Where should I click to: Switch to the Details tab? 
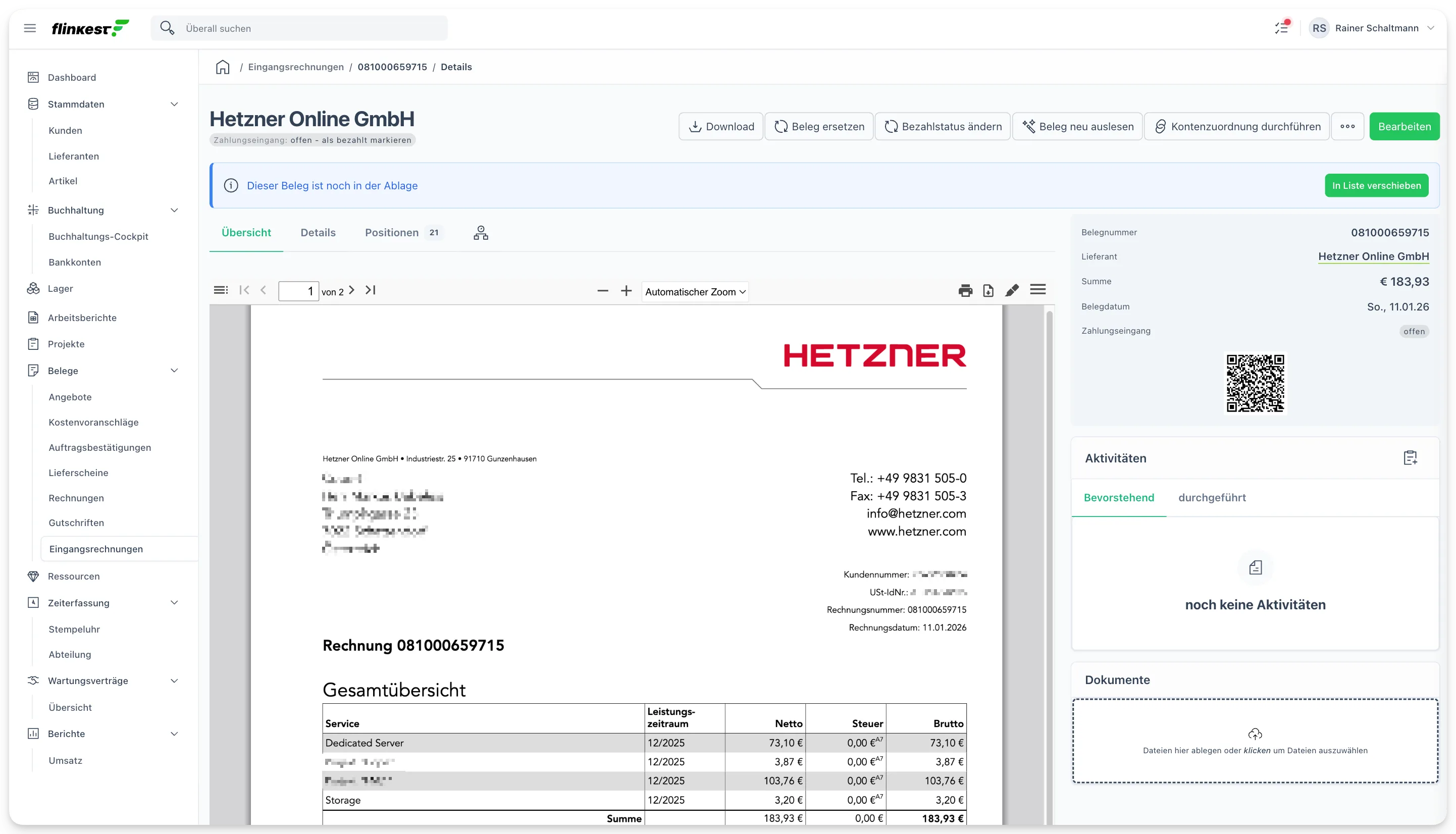pyautogui.click(x=318, y=233)
